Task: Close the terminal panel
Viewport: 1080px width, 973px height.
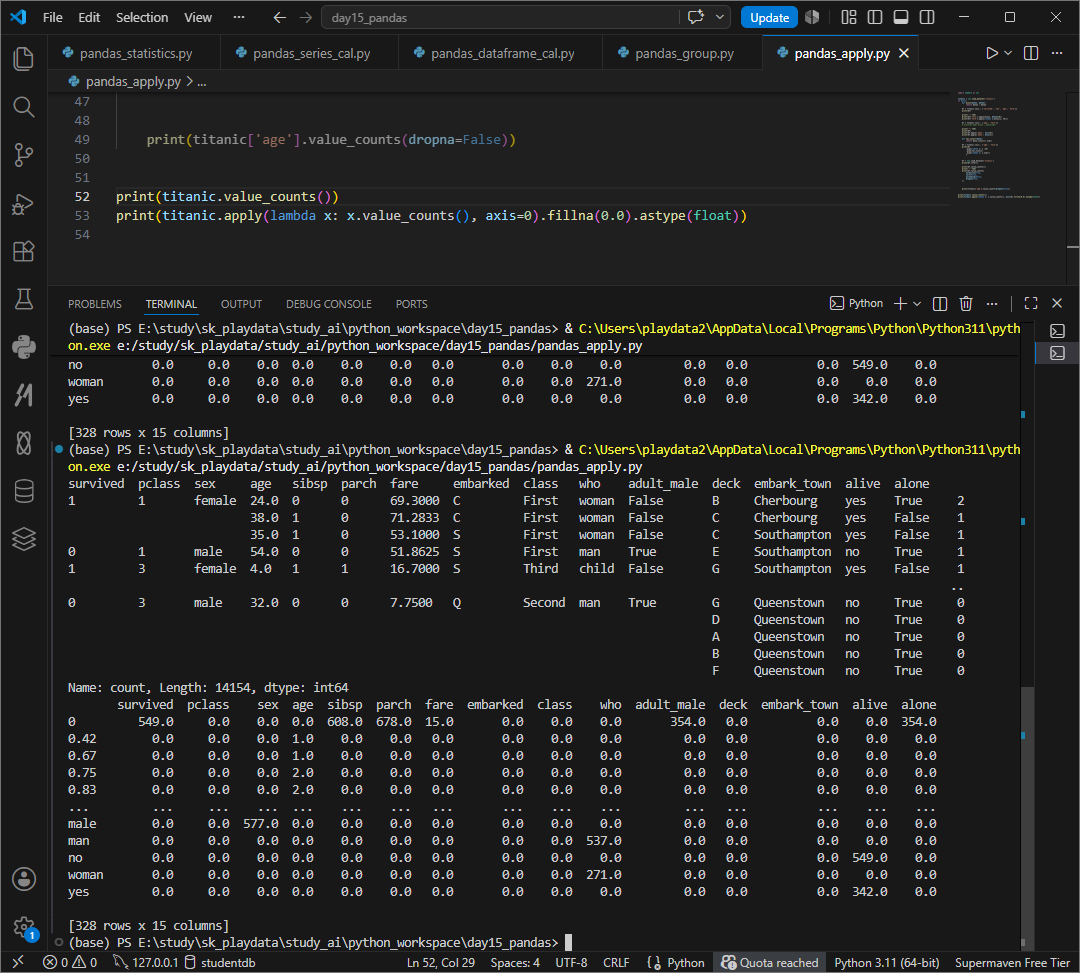Action: tap(1057, 303)
